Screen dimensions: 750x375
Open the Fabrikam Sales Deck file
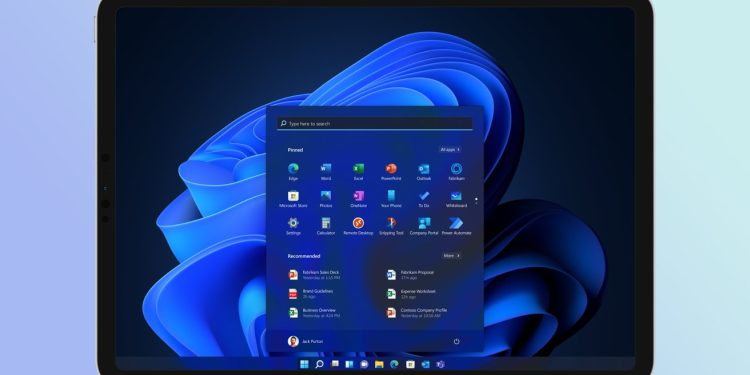click(x=314, y=275)
